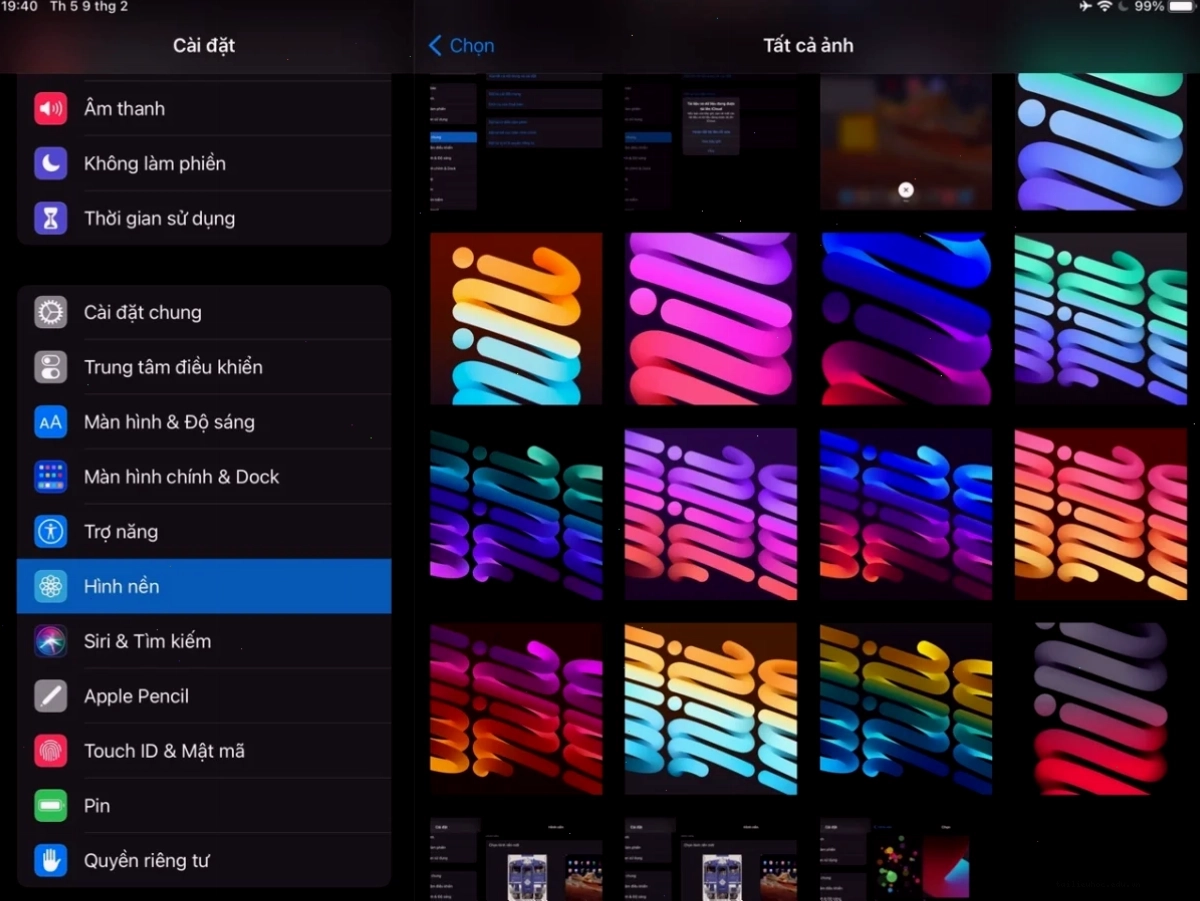Select the highlighted Hình nền wallpaper row
The width and height of the screenshot is (1200, 901).
coord(204,586)
